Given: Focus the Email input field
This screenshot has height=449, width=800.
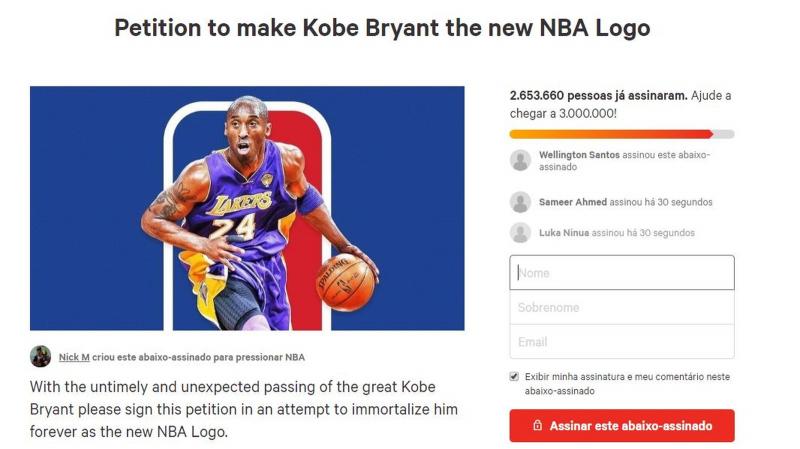Looking at the screenshot, I should pyautogui.click(x=622, y=341).
